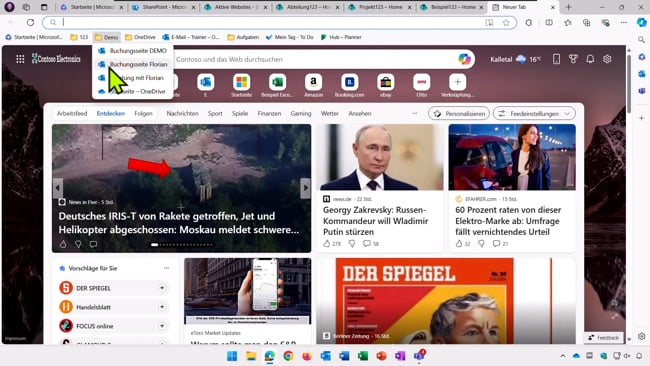Dislike the Georgy Zakrevsky article
The height and width of the screenshot is (366, 650).
(x=352, y=243)
